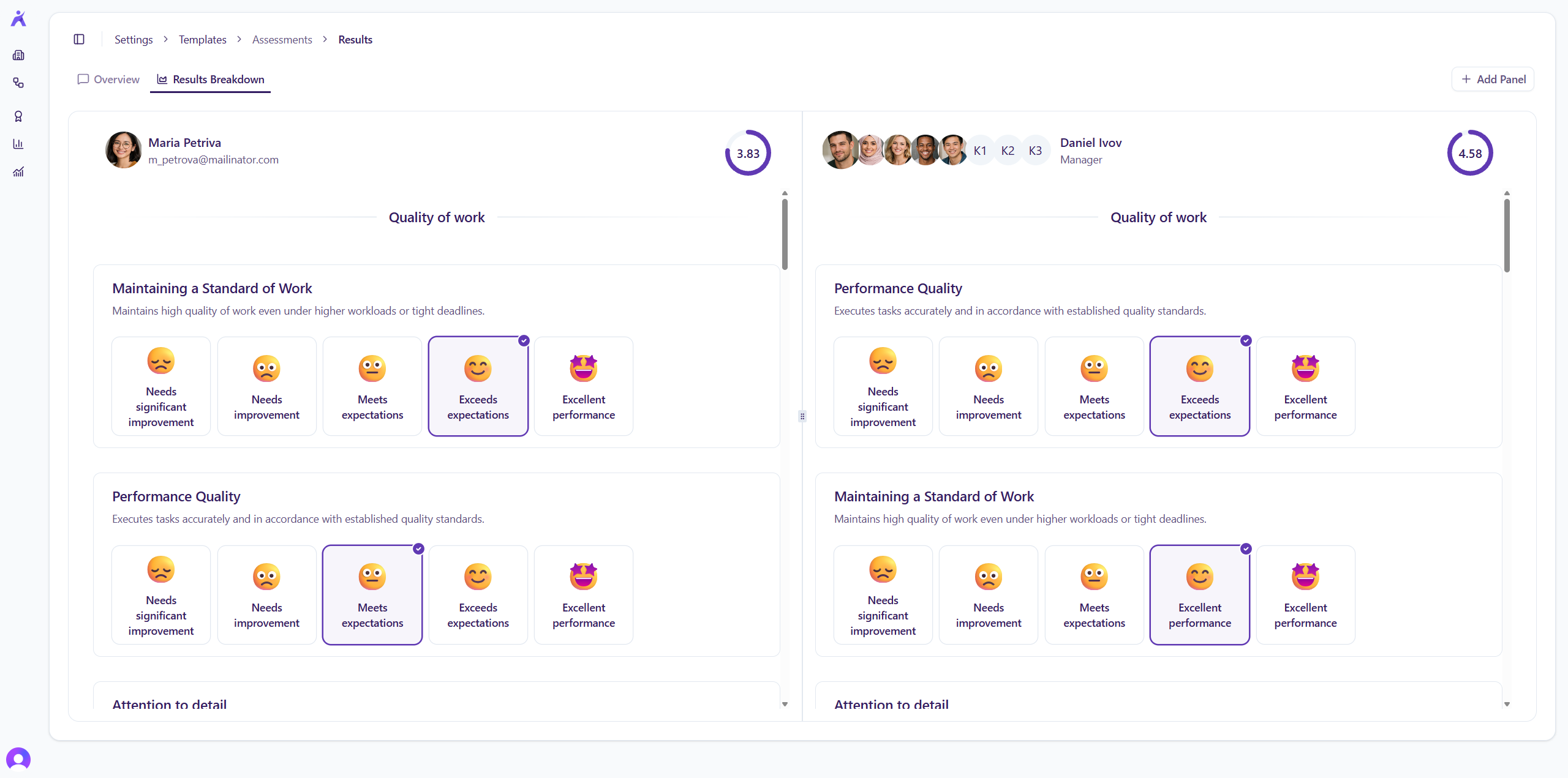Click the drag handle between the two panels
Viewport: 1568px width, 778px height.
tap(802, 416)
